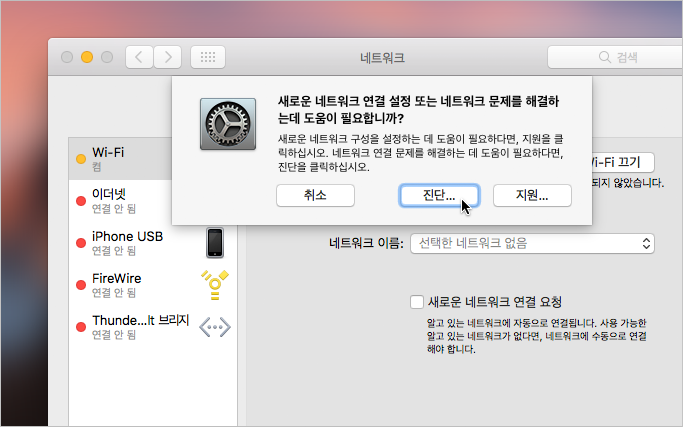Select Thunderbolt 브리지 in the network list
The width and height of the screenshot is (683, 427).
(152, 327)
